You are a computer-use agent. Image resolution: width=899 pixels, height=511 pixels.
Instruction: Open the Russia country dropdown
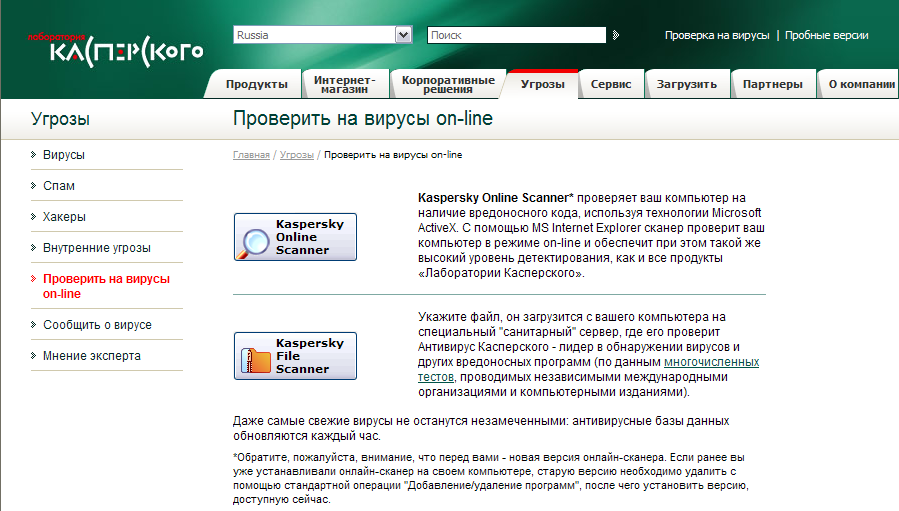[323, 35]
